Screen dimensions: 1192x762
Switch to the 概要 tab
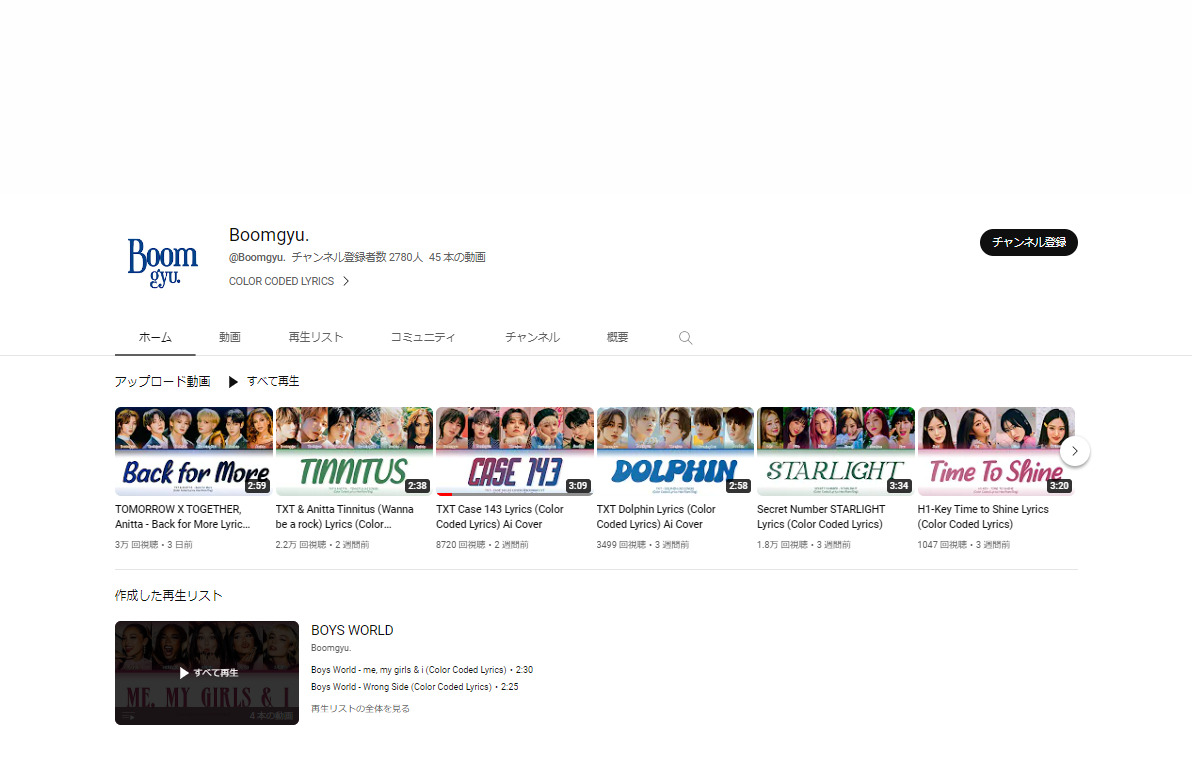[617, 337]
